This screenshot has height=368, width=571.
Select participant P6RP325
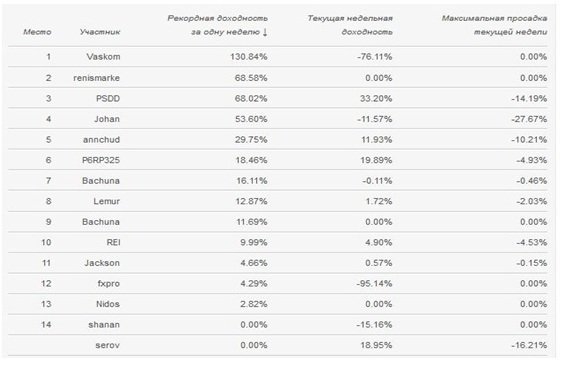click(x=101, y=160)
